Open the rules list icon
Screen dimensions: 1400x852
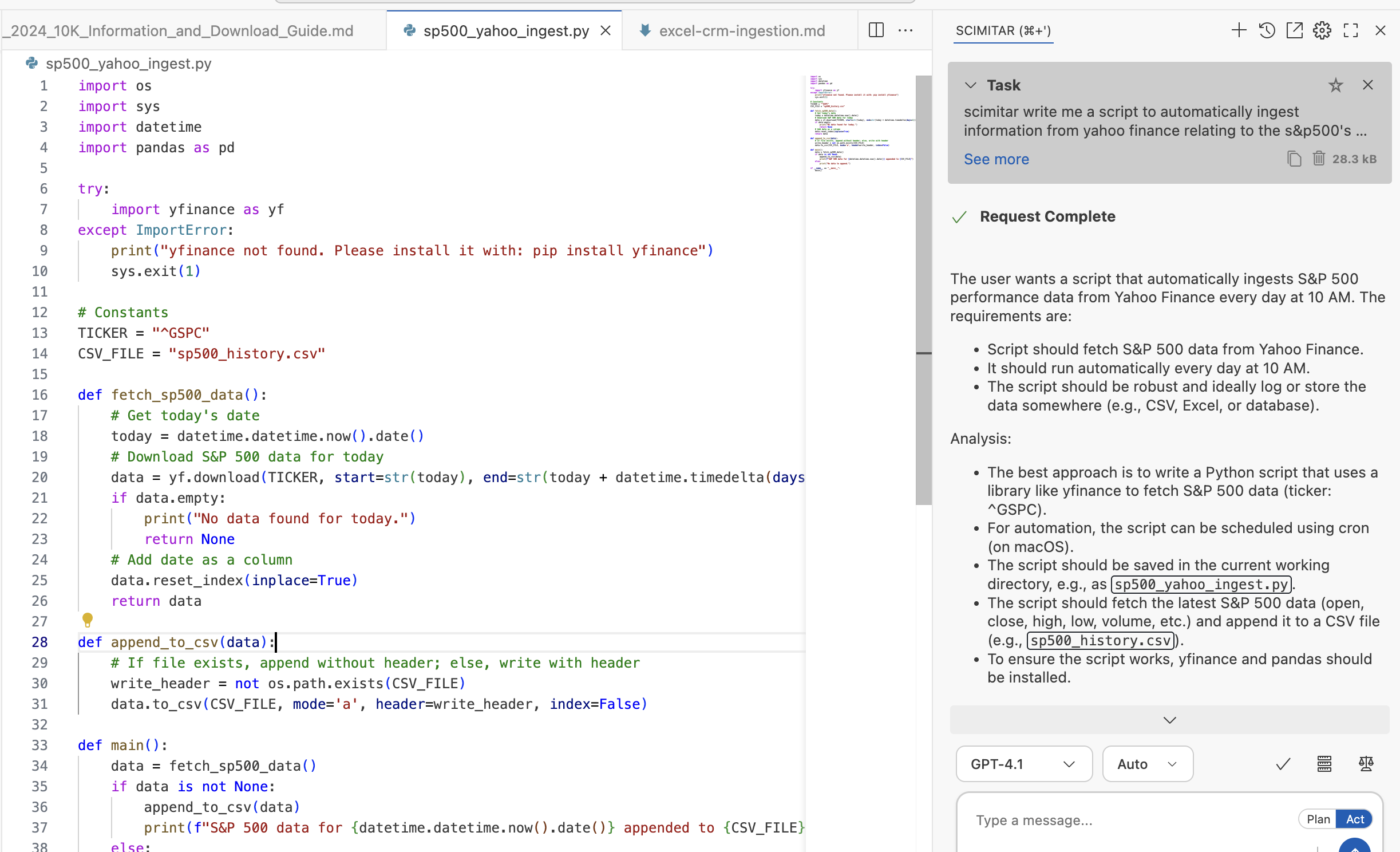pyautogui.click(x=1324, y=764)
